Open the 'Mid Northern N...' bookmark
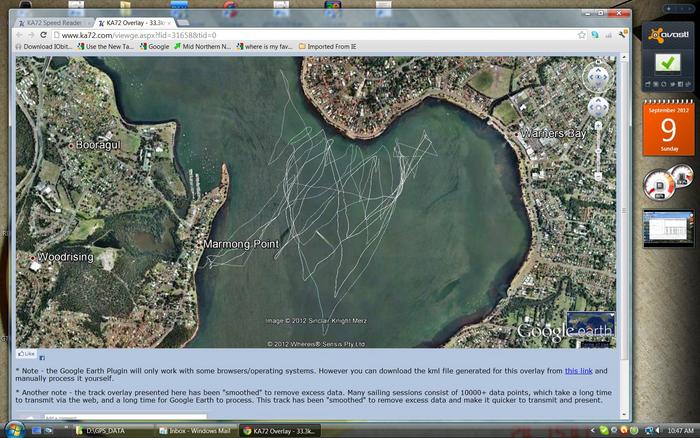The width and height of the screenshot is (700, 438). [205, 46]
